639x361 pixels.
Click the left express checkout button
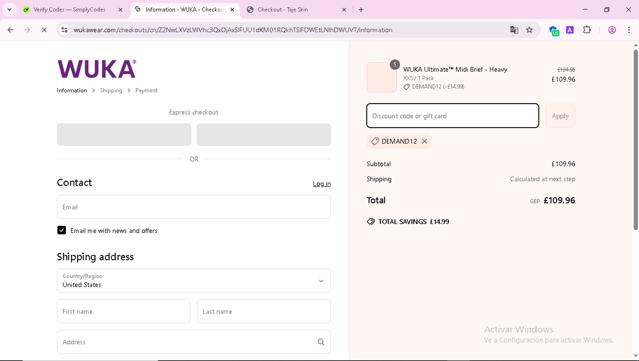click(124, 134)
